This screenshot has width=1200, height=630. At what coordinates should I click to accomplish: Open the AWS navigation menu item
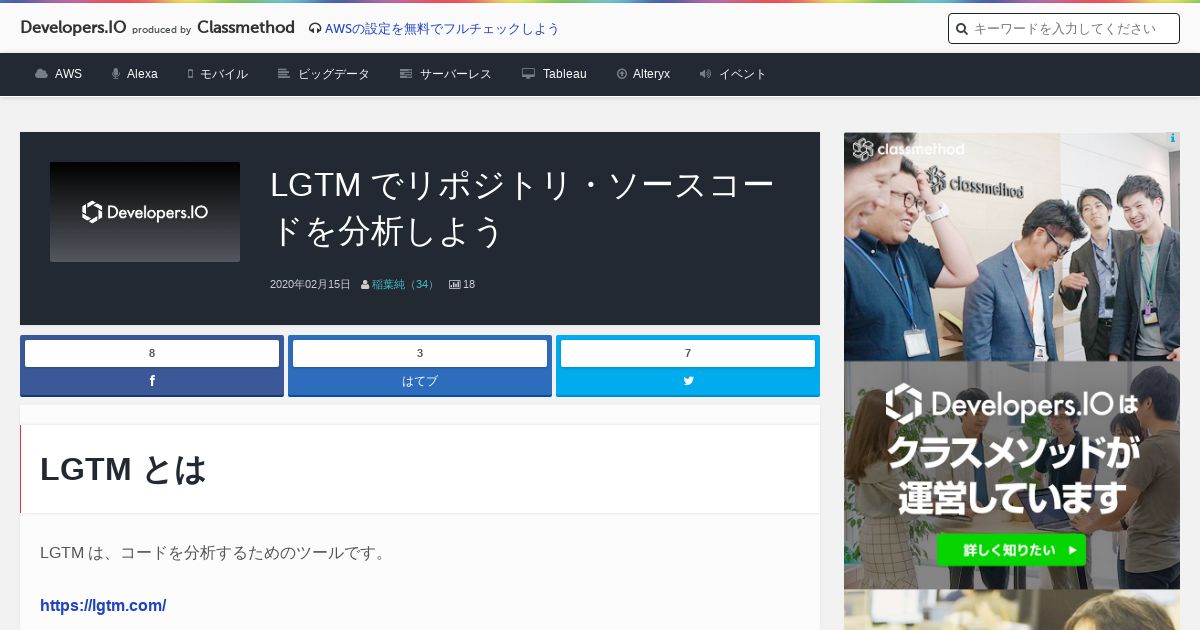pos(58,74)
